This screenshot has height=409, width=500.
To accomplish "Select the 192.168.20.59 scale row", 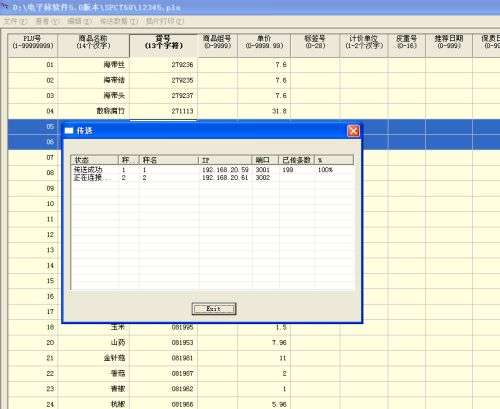I will click(212, 170).
